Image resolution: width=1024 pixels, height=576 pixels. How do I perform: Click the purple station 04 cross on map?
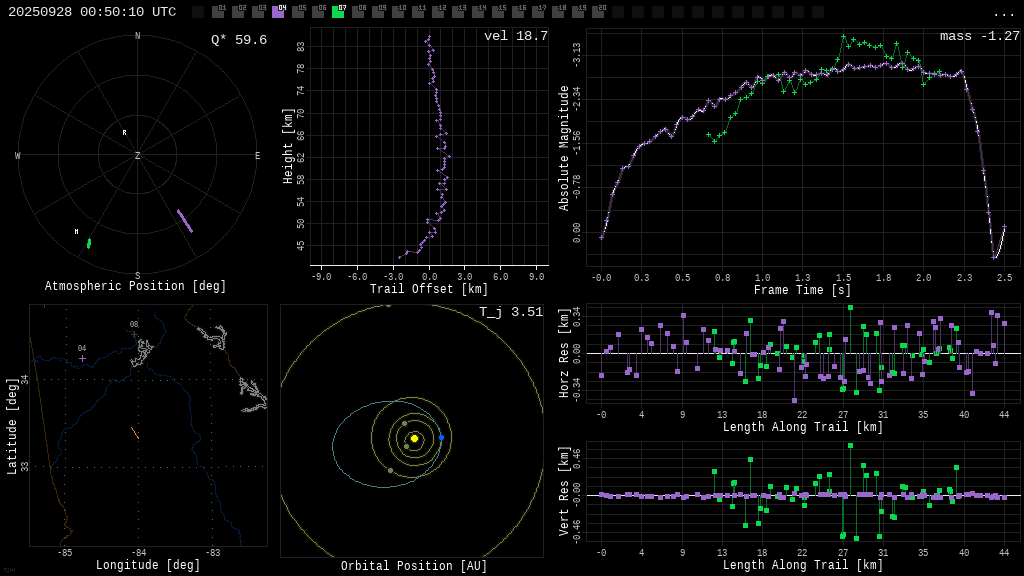pos(82,358)
